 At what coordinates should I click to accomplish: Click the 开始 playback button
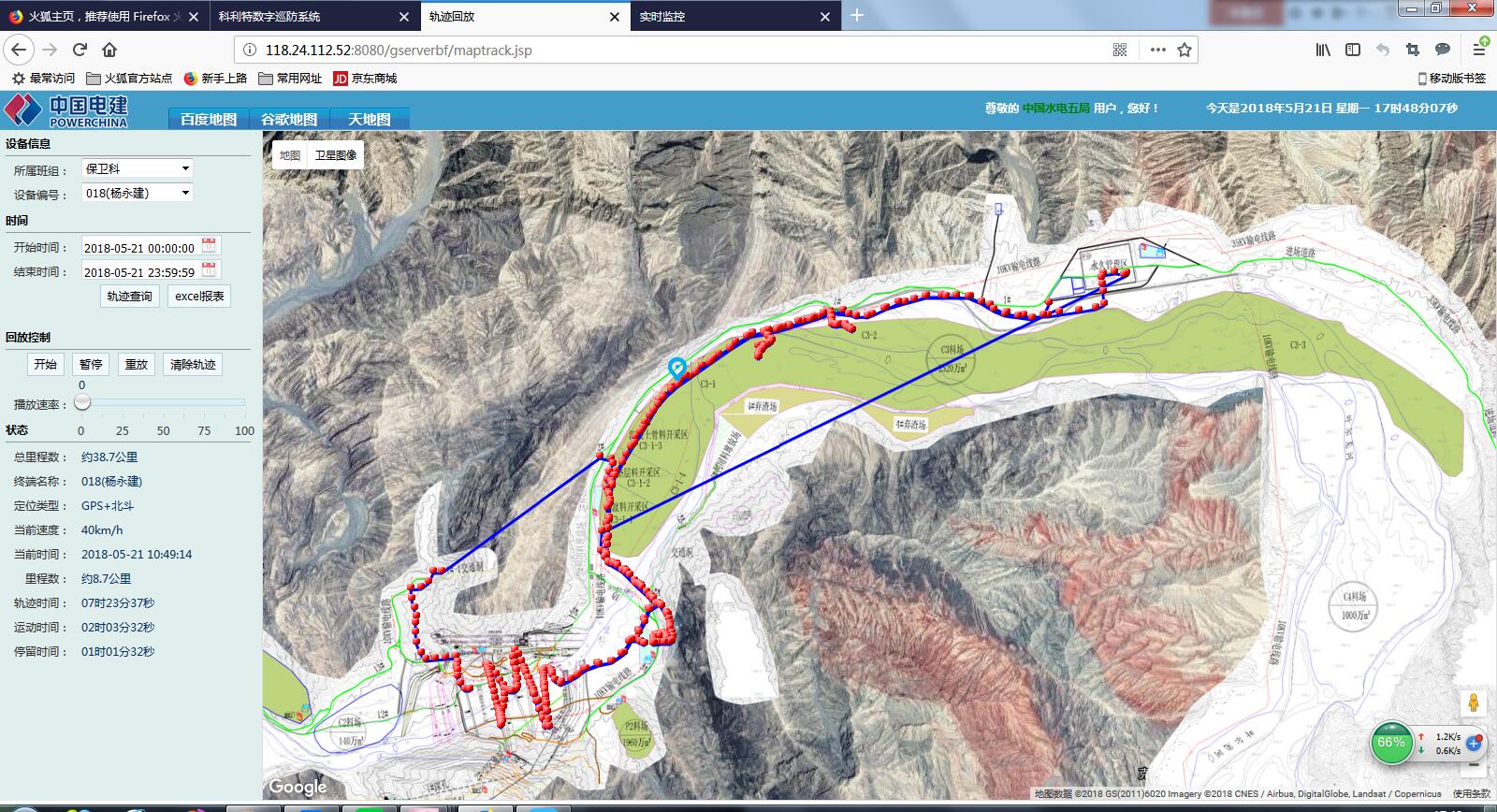45,364
